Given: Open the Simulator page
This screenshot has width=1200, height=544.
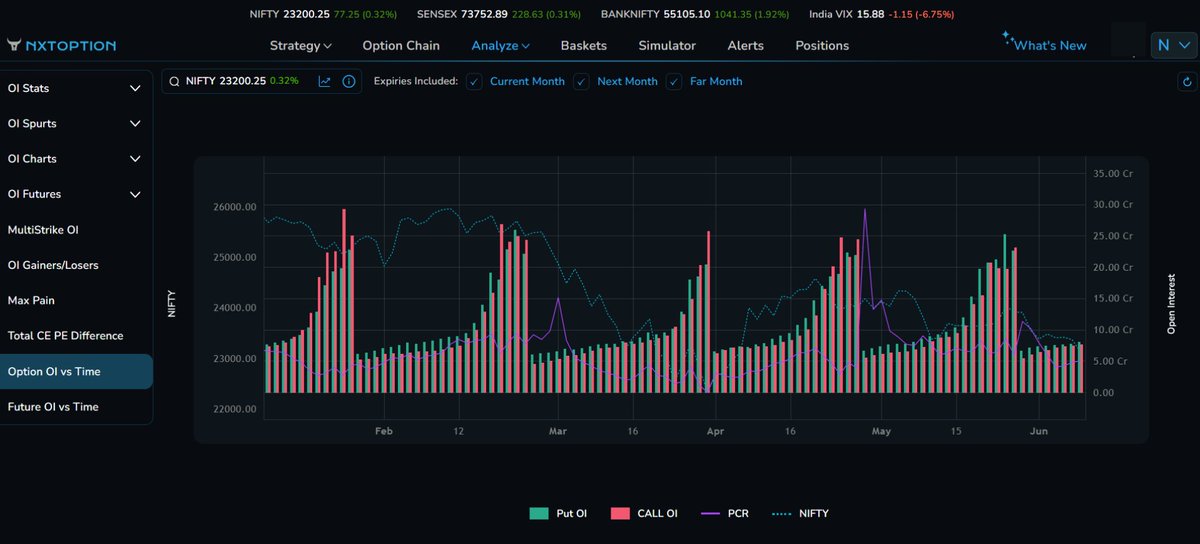Looking at the screenshot, I should click(667, 45).
